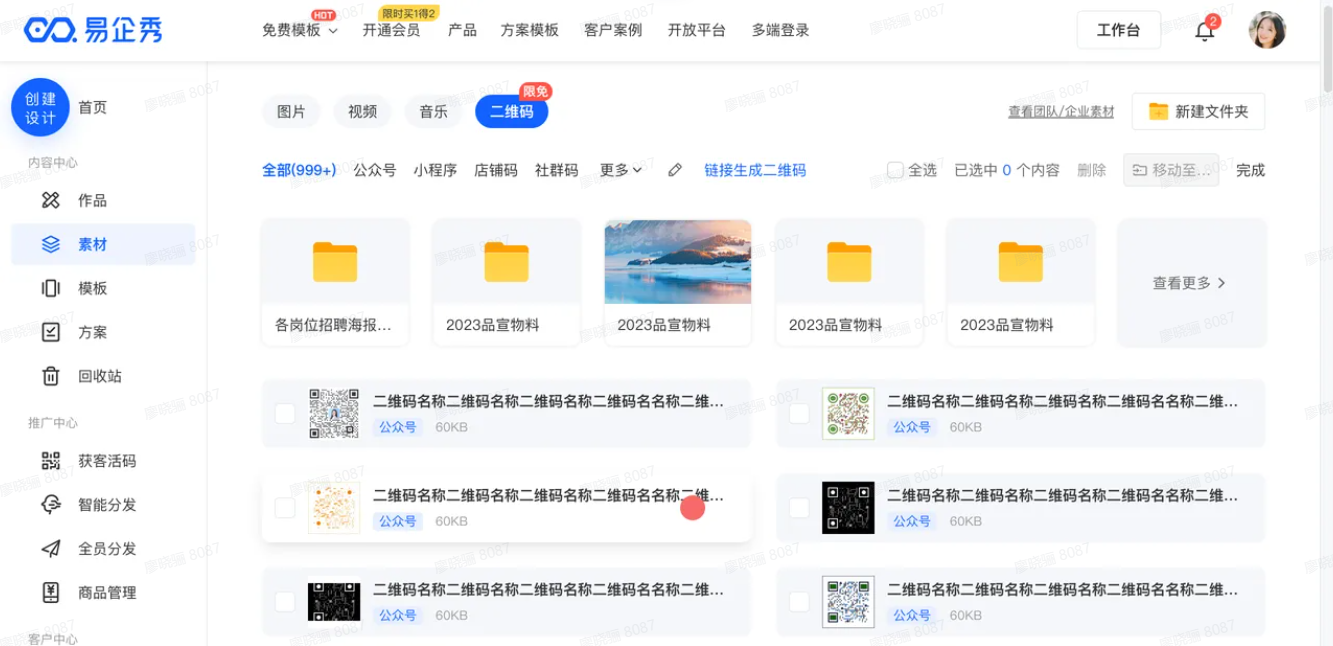Click the green-cornered QR code thumbnail
Screen dimensions: 1333x646
pyautogui.click(x=848, y=413)
